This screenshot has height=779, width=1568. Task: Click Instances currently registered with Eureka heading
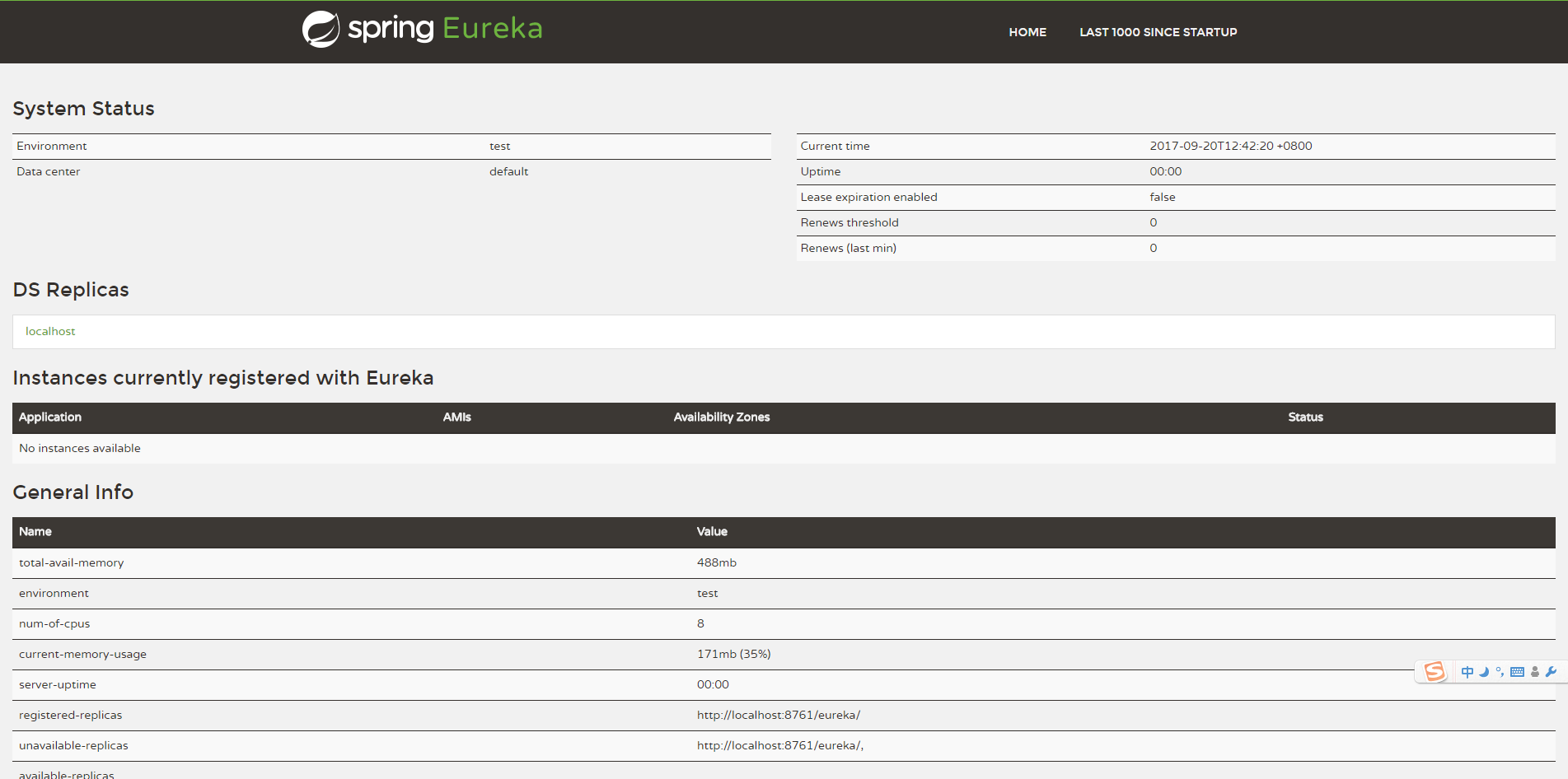(x=223, y=378)
